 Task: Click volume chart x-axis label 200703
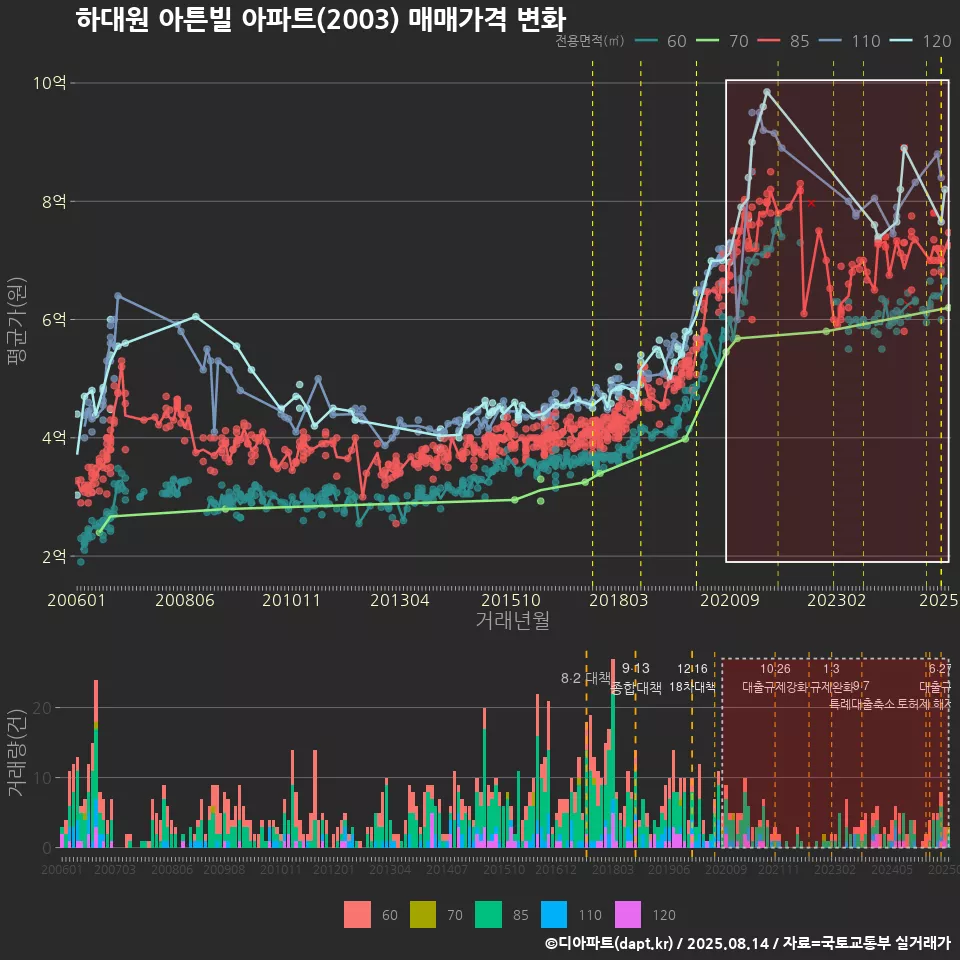[114, 869]
